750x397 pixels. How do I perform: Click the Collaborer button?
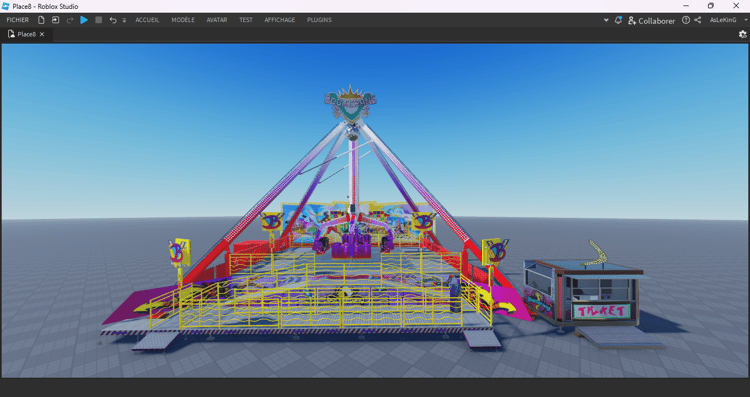651,21
